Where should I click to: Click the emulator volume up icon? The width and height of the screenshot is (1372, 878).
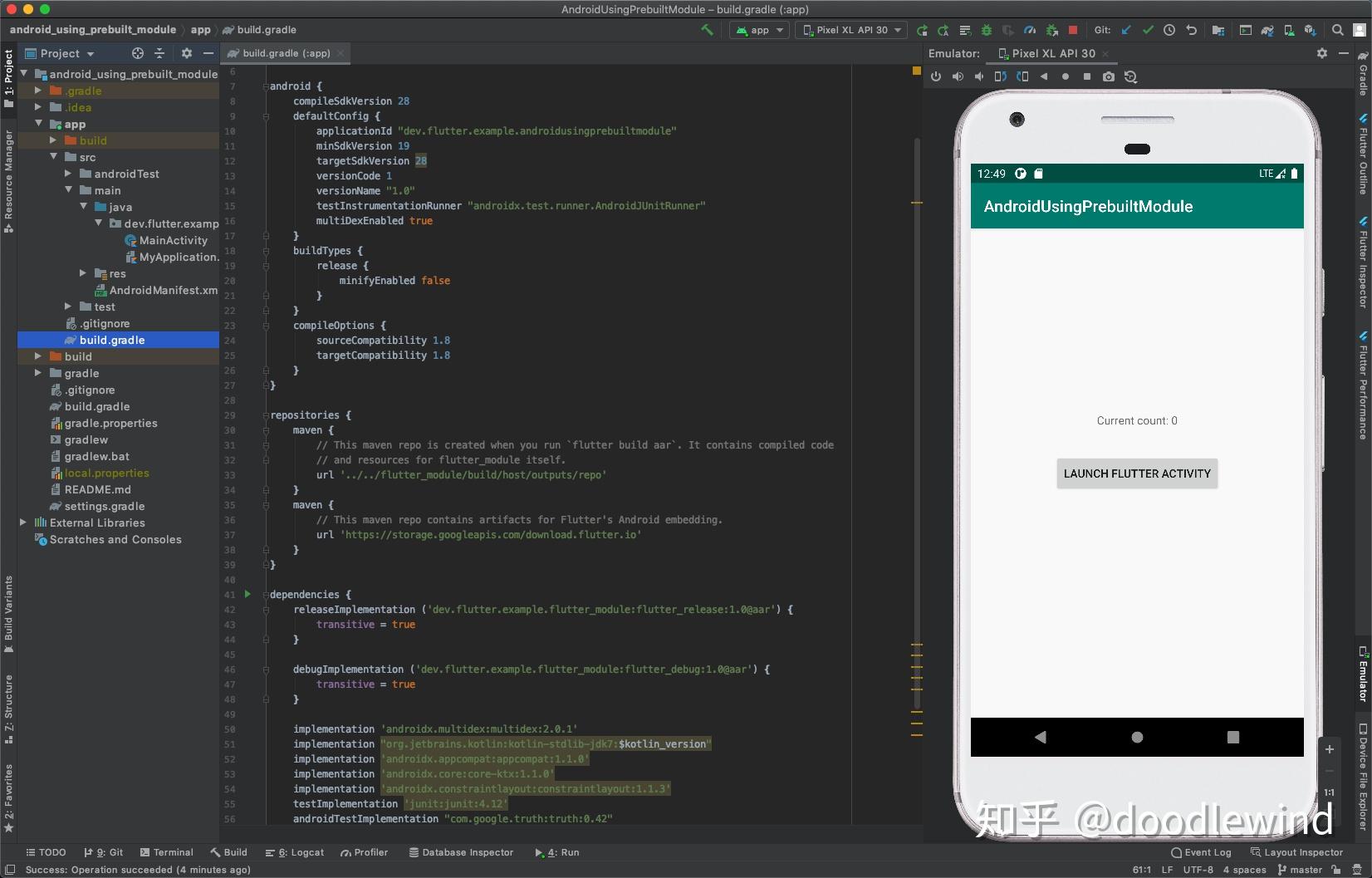pyautogui.click(x=958, y=76)
